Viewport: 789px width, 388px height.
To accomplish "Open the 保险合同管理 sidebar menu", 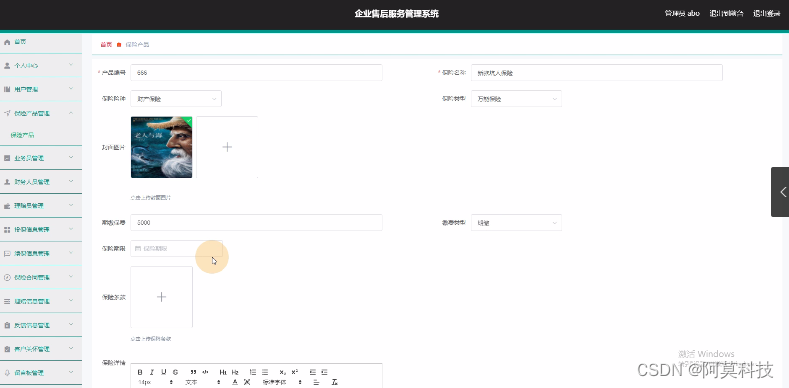I will (41, 277).
